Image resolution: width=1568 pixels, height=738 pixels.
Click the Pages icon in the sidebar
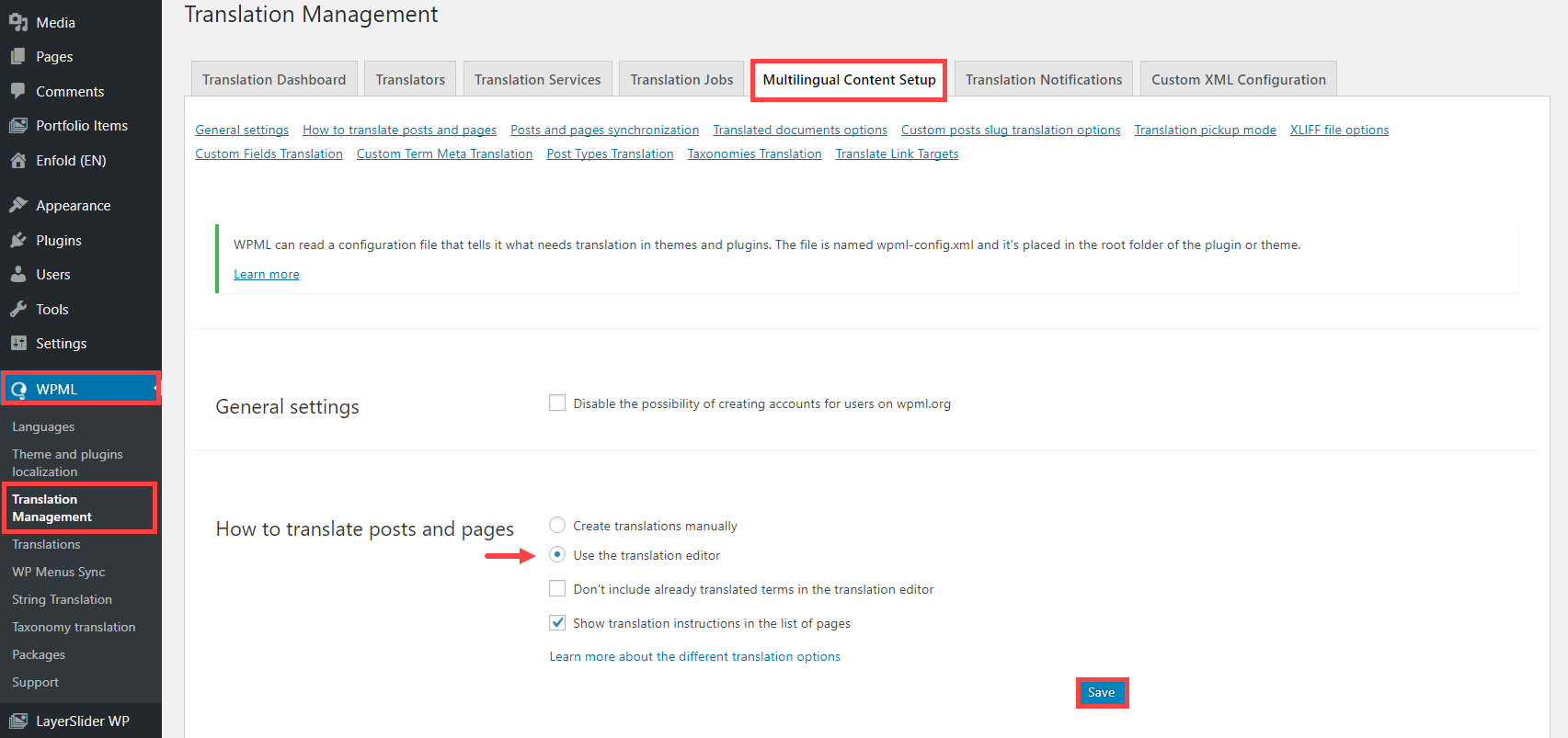click(17, 56)
